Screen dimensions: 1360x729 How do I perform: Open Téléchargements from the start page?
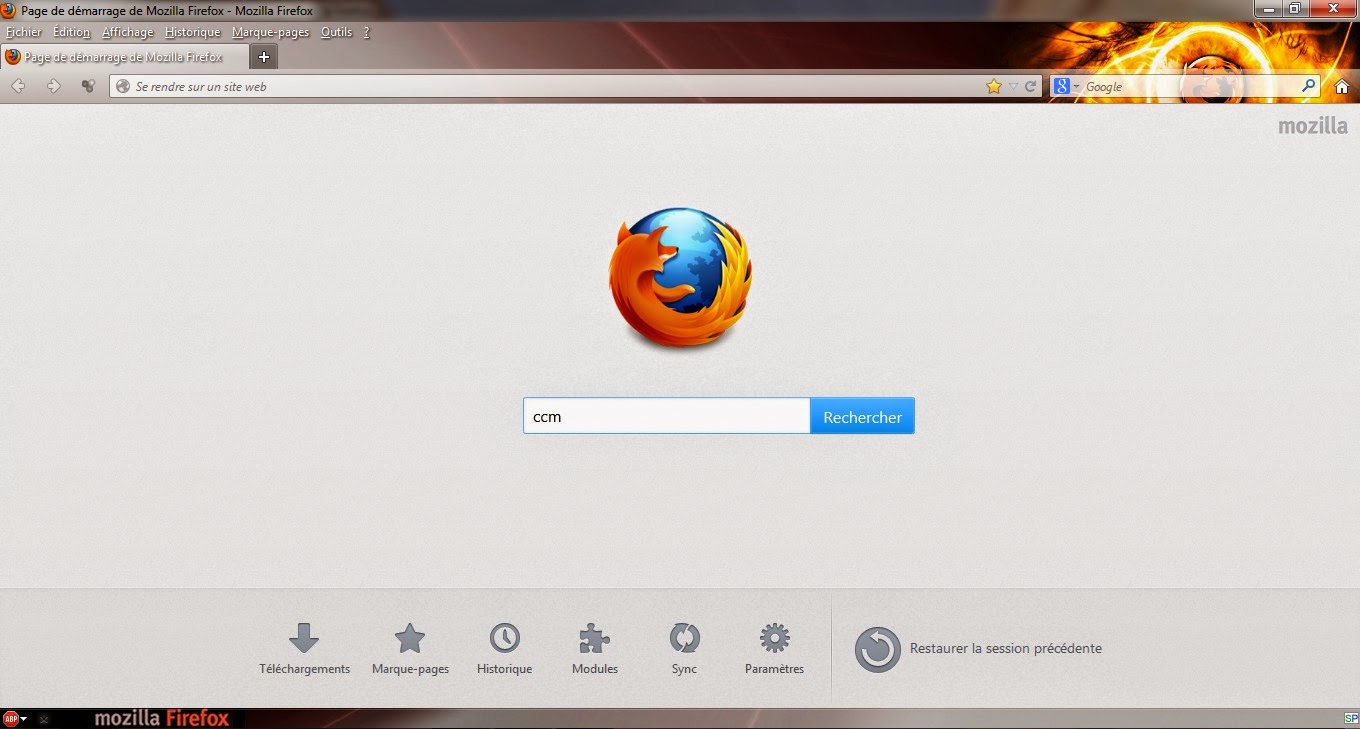304,649
